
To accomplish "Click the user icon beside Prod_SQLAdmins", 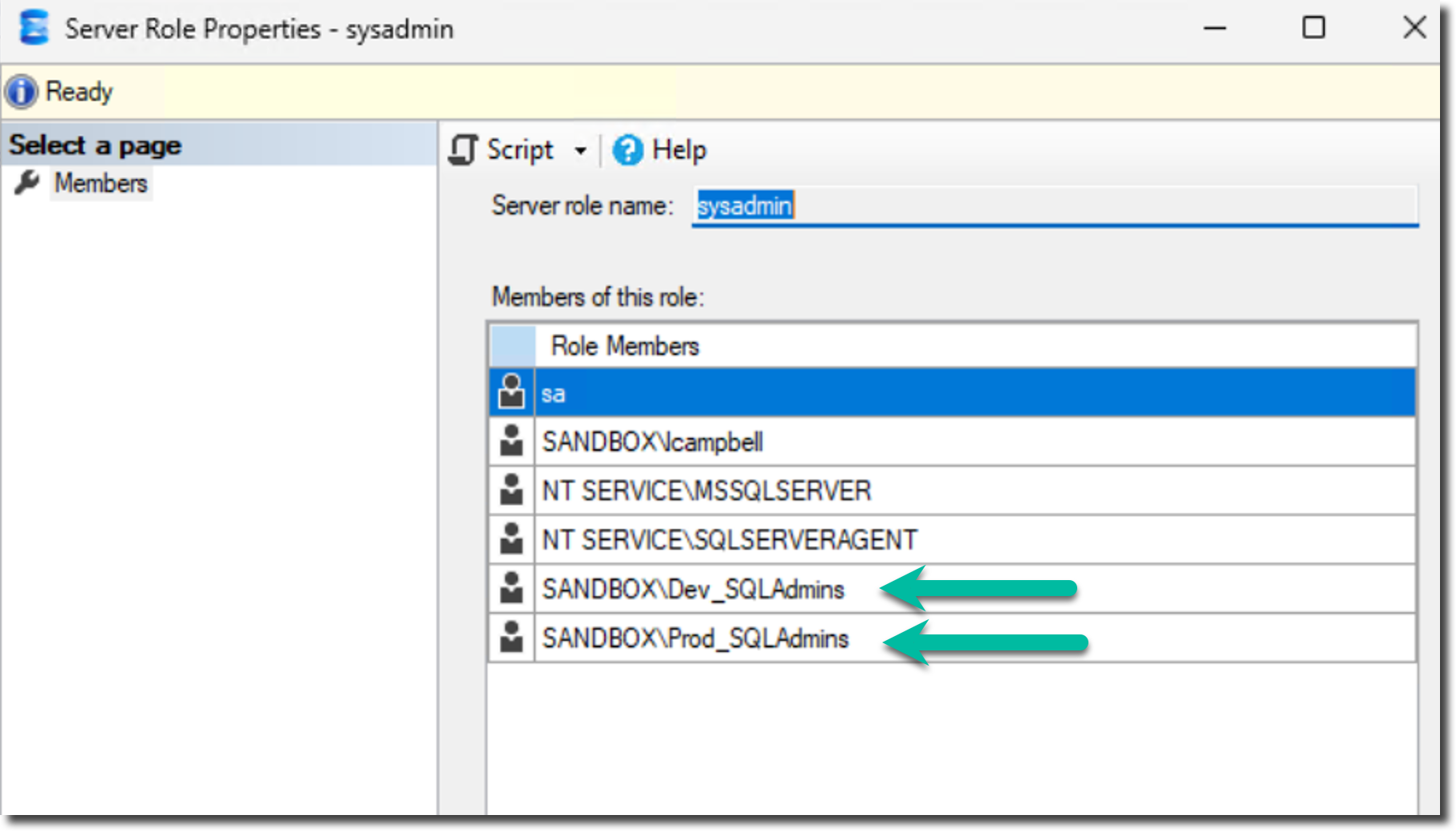I will coord(511,638).
